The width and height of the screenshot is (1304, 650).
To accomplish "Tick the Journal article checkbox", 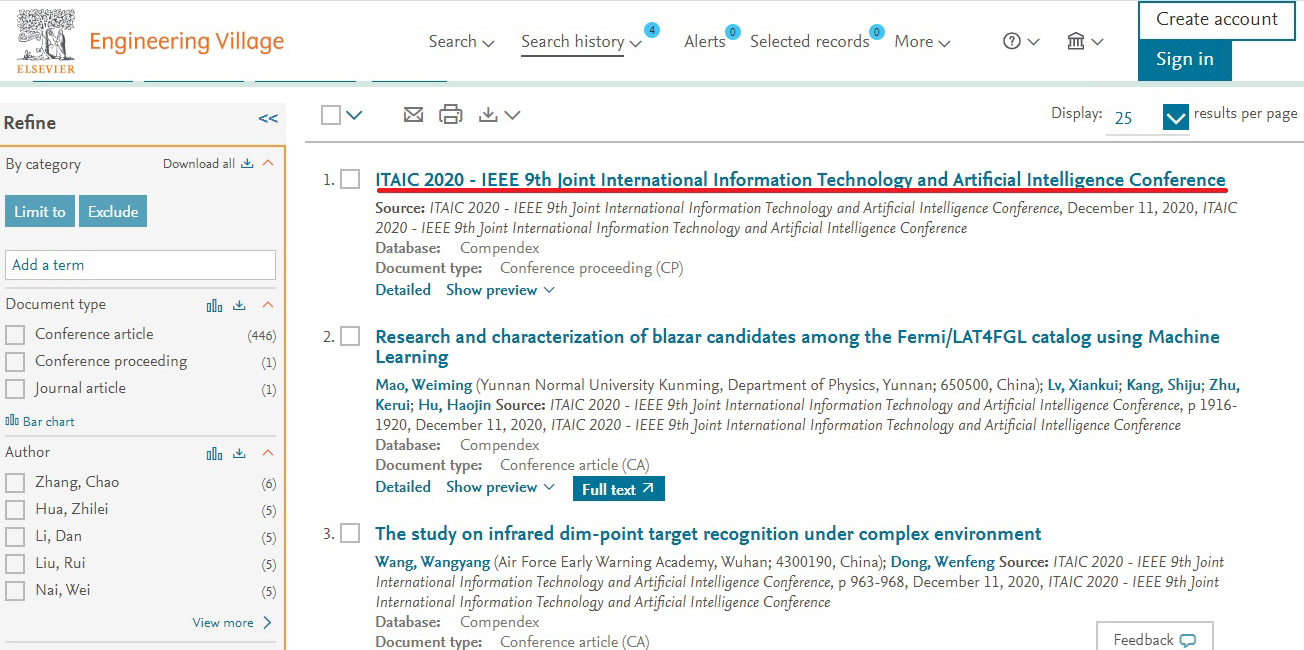I will [15, 389].
